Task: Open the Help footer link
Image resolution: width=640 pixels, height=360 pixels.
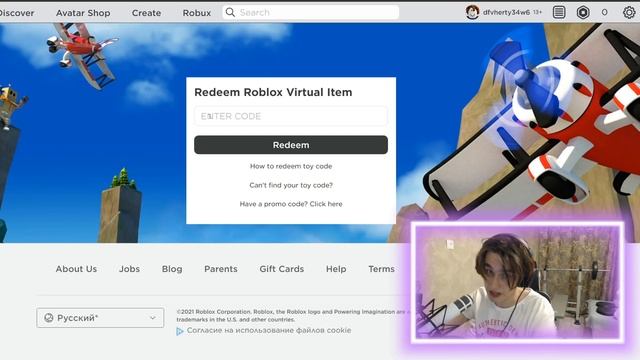Action: [336, 269]
